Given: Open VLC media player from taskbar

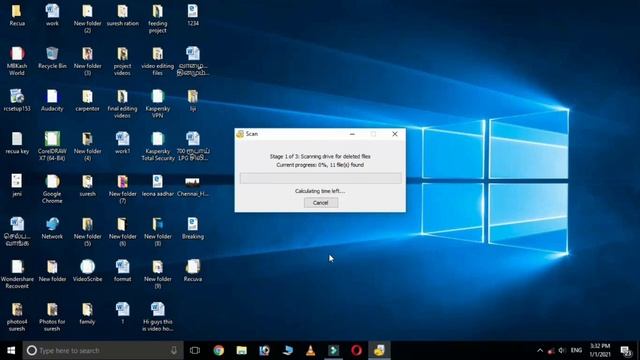Looking at the screenshot, I should click(311, 350).
